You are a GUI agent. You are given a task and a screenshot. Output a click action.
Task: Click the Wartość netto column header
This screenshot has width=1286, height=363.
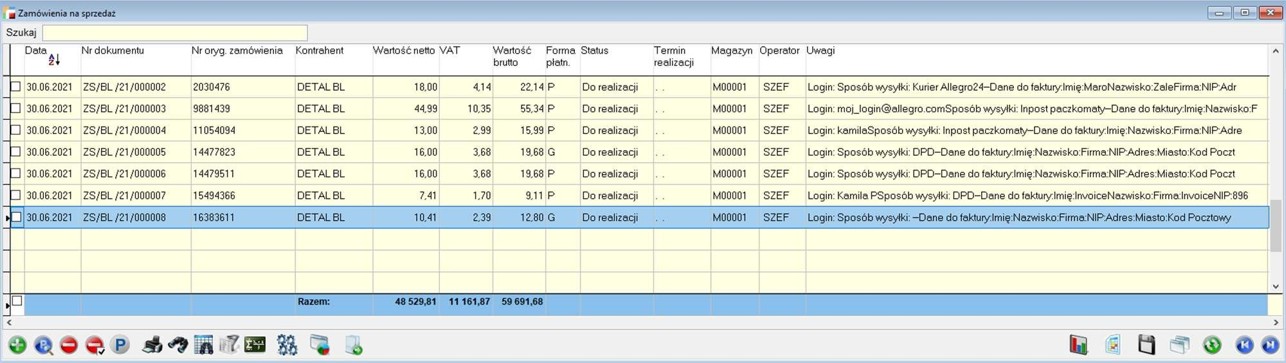click(405, 59)
